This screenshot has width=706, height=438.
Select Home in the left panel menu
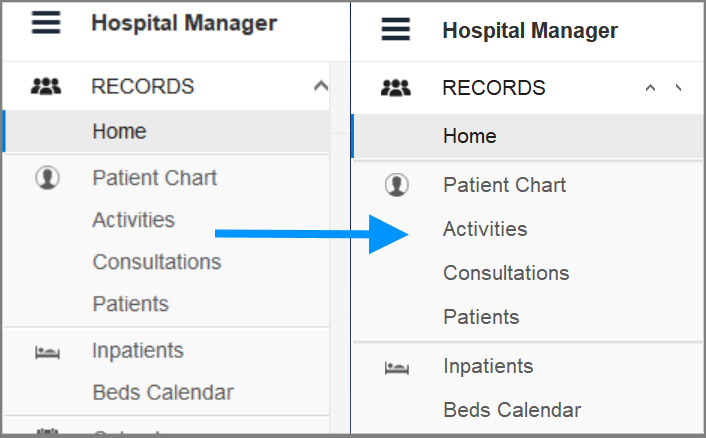click(x=119, y=131)
